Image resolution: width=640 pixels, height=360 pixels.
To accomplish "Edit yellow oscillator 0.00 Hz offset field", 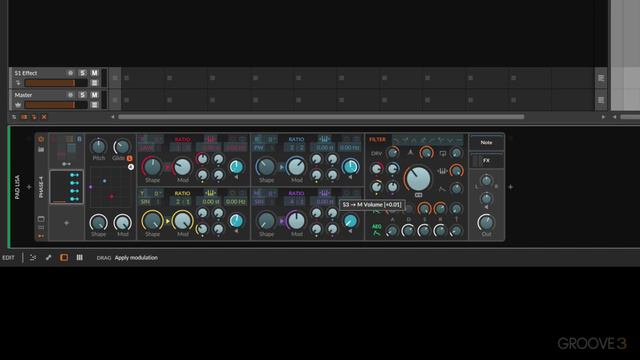I will (x=236, y=202).
